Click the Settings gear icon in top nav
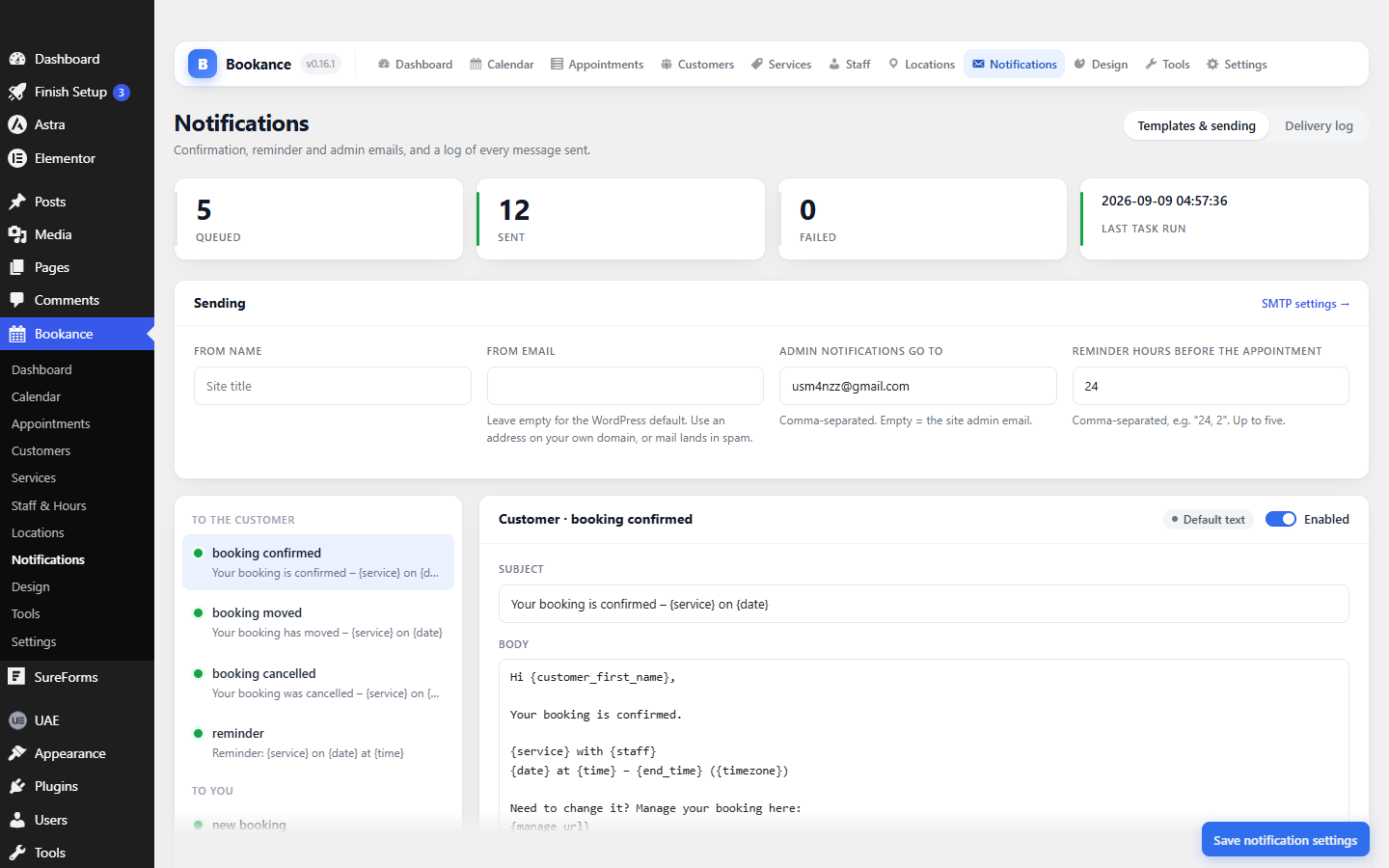This screenshot has width=1389, height=868. coord(1212,64)
